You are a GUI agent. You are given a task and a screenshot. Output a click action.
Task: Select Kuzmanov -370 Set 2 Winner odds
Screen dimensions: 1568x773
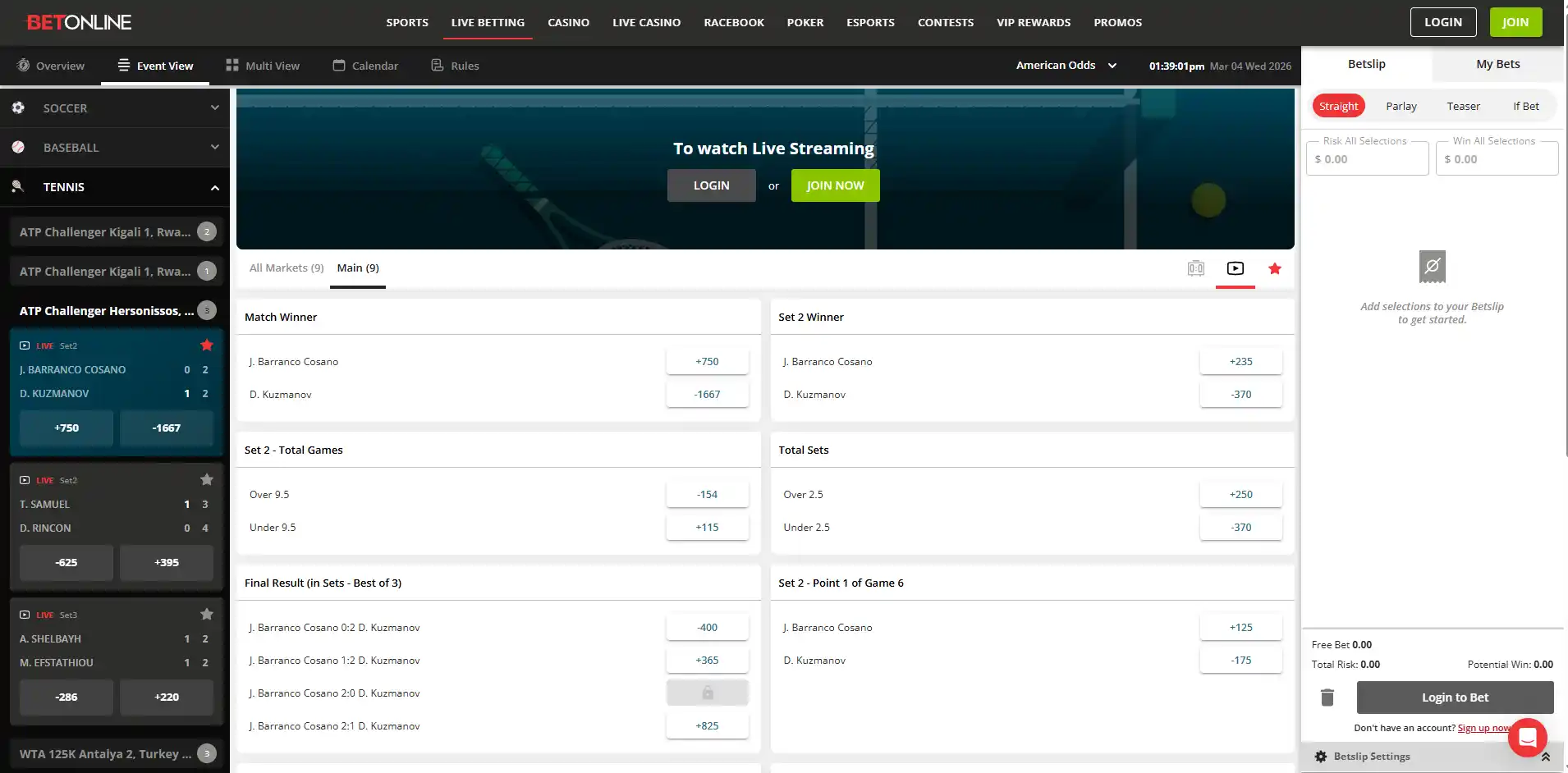point(1241,394)
